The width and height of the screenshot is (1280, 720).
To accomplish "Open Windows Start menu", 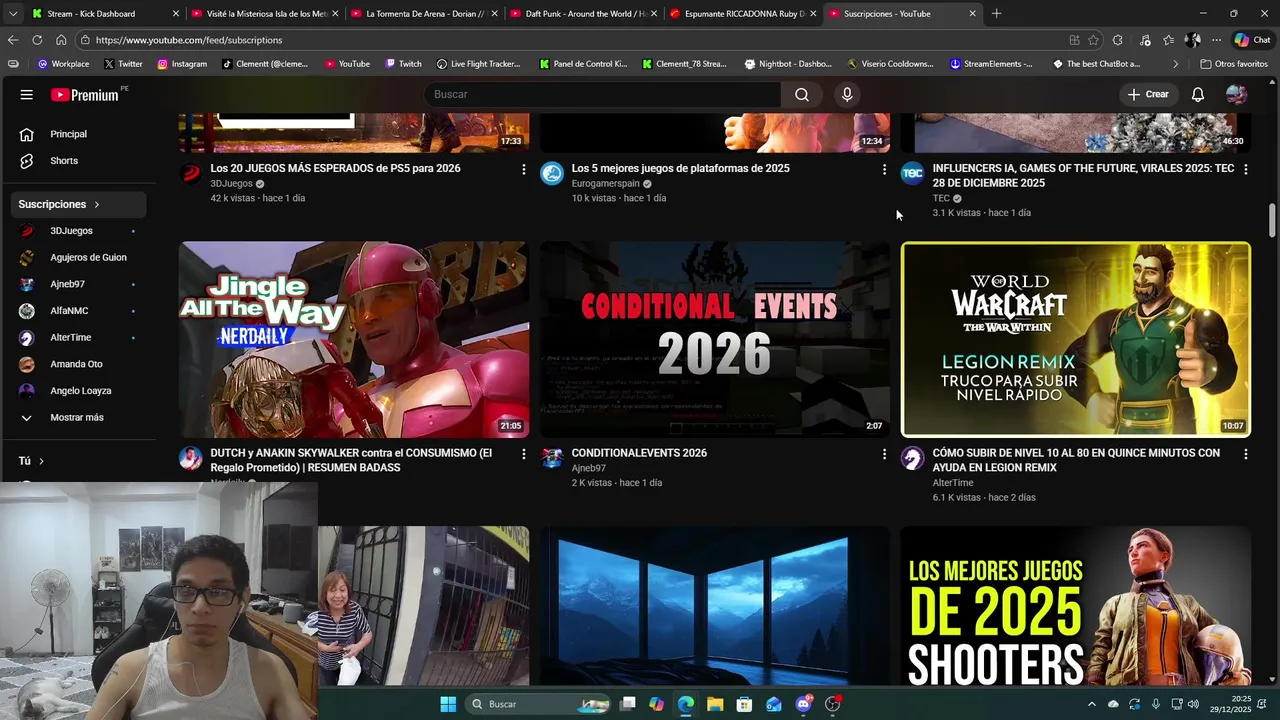I will pyautogui.click(x=448, y=704).
